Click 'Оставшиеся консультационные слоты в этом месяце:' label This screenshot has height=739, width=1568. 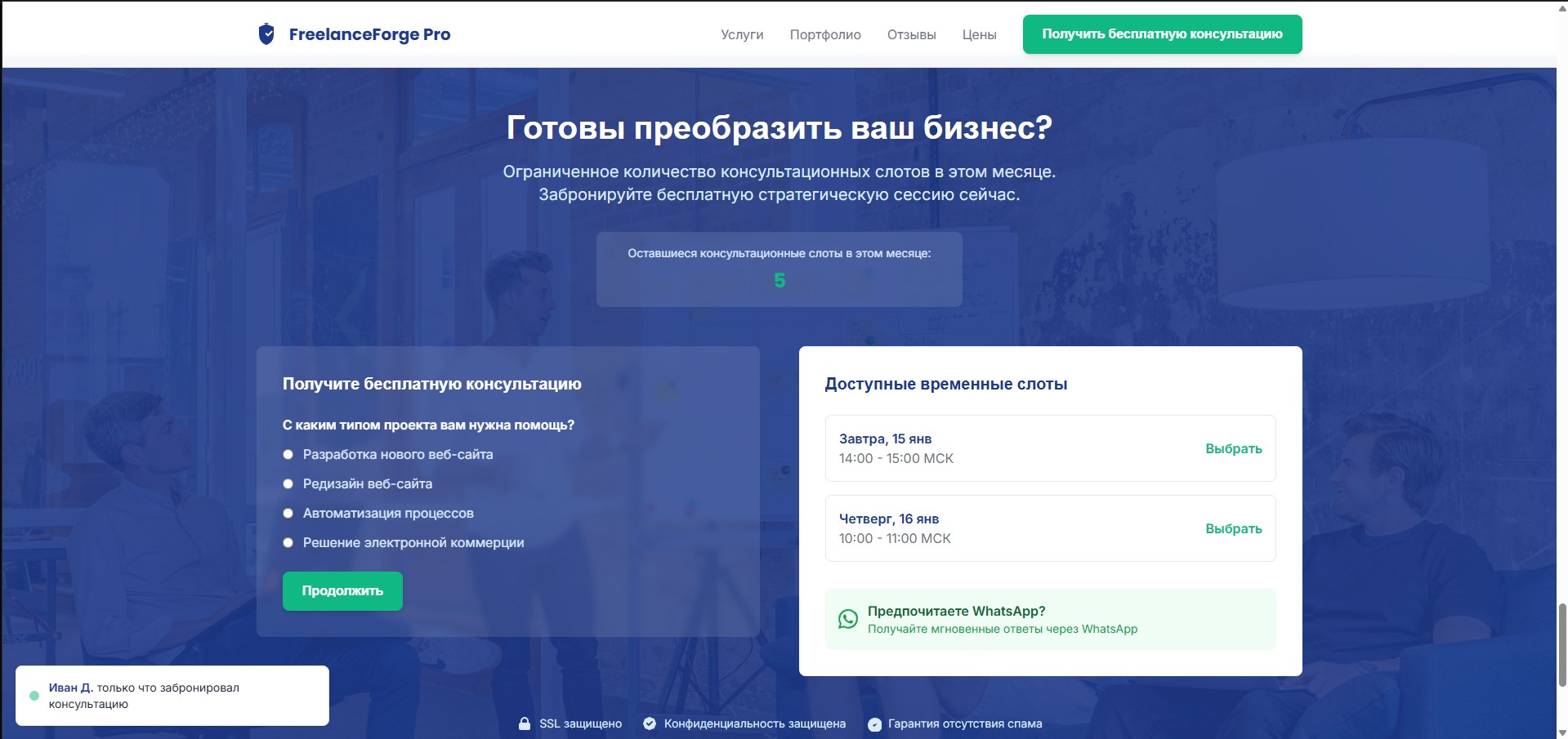(x=780, y=253)
